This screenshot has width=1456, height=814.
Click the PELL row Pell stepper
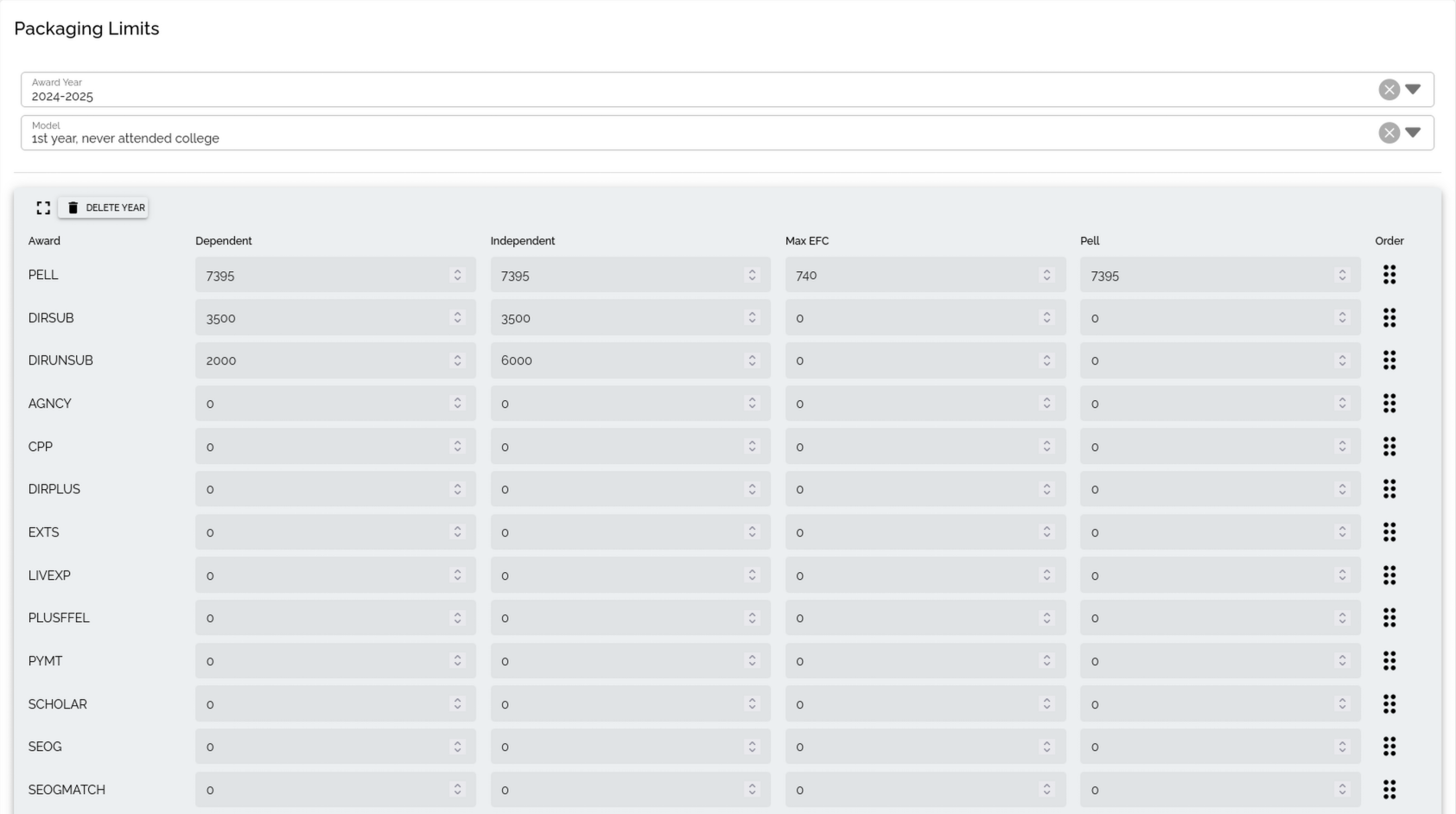(1342, 276)
